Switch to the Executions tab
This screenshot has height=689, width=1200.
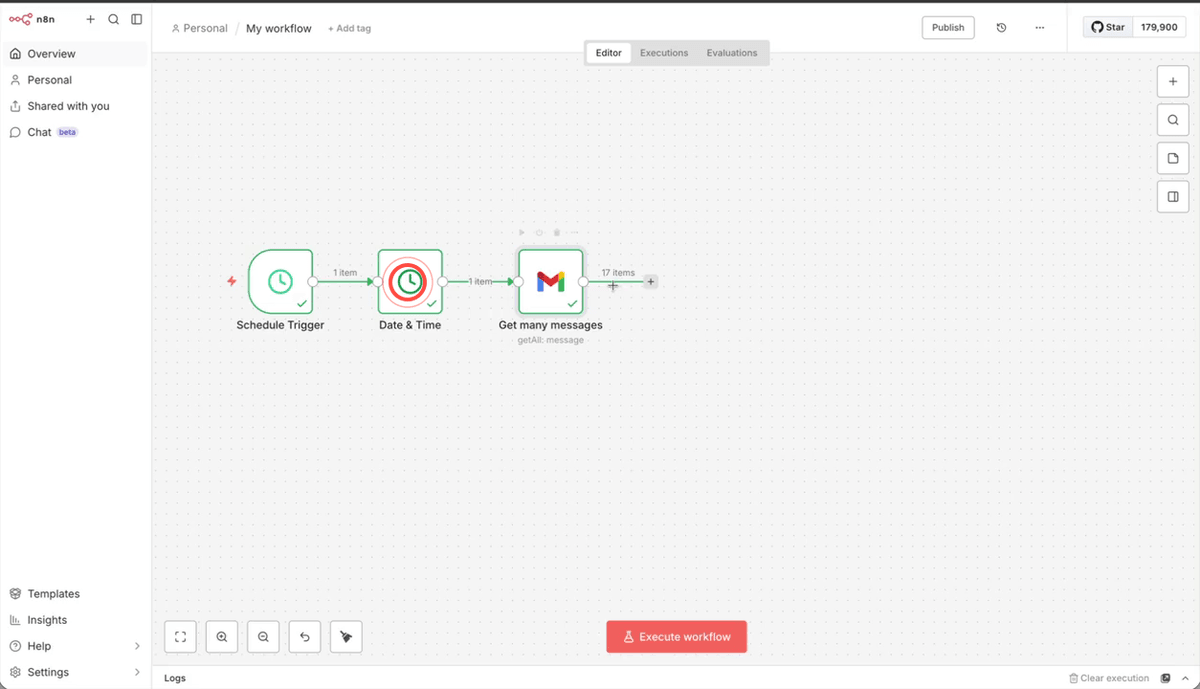(x=663, y=52)
